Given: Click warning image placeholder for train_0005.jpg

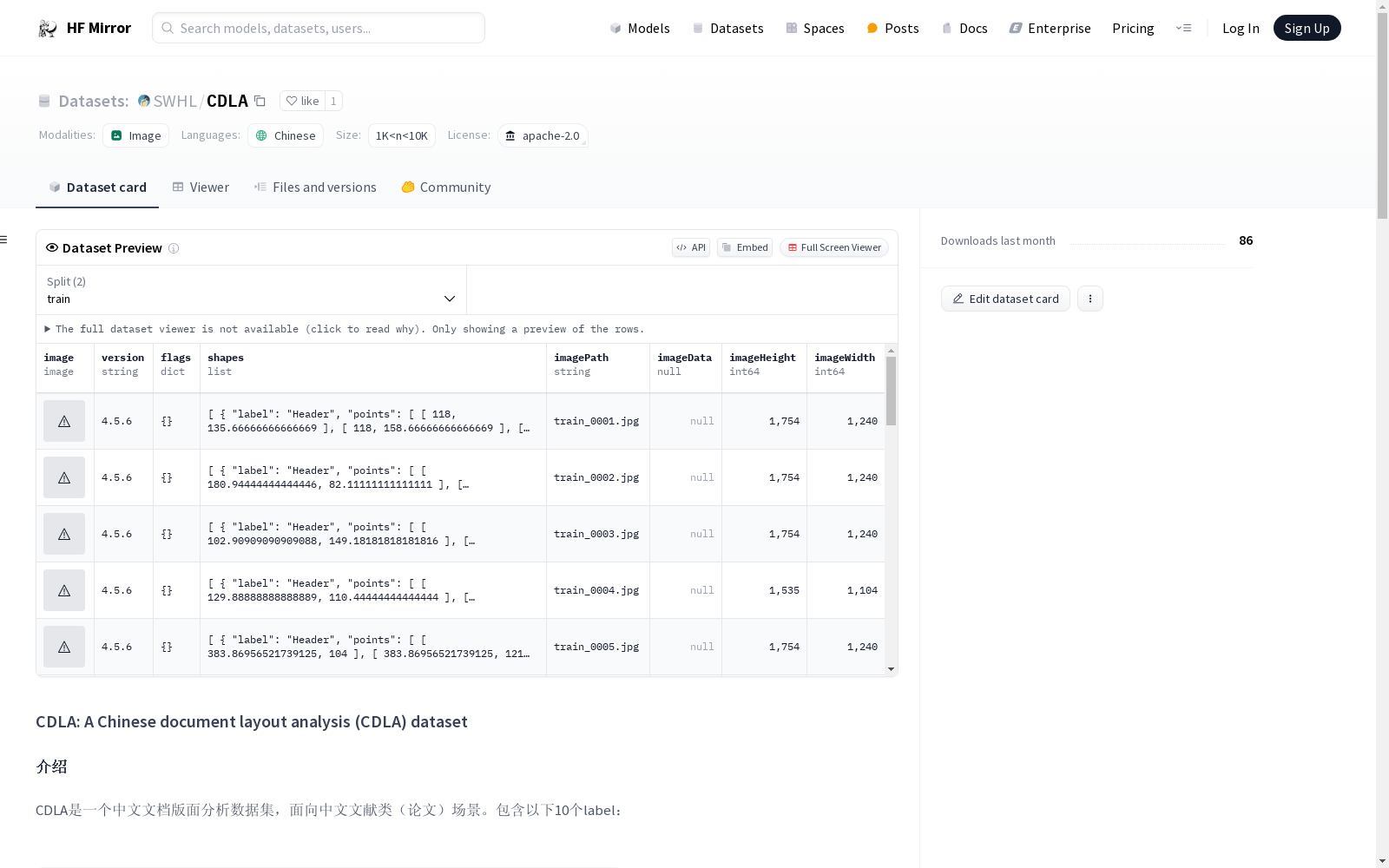Looking at the screenshot, I should coord(64,647).
